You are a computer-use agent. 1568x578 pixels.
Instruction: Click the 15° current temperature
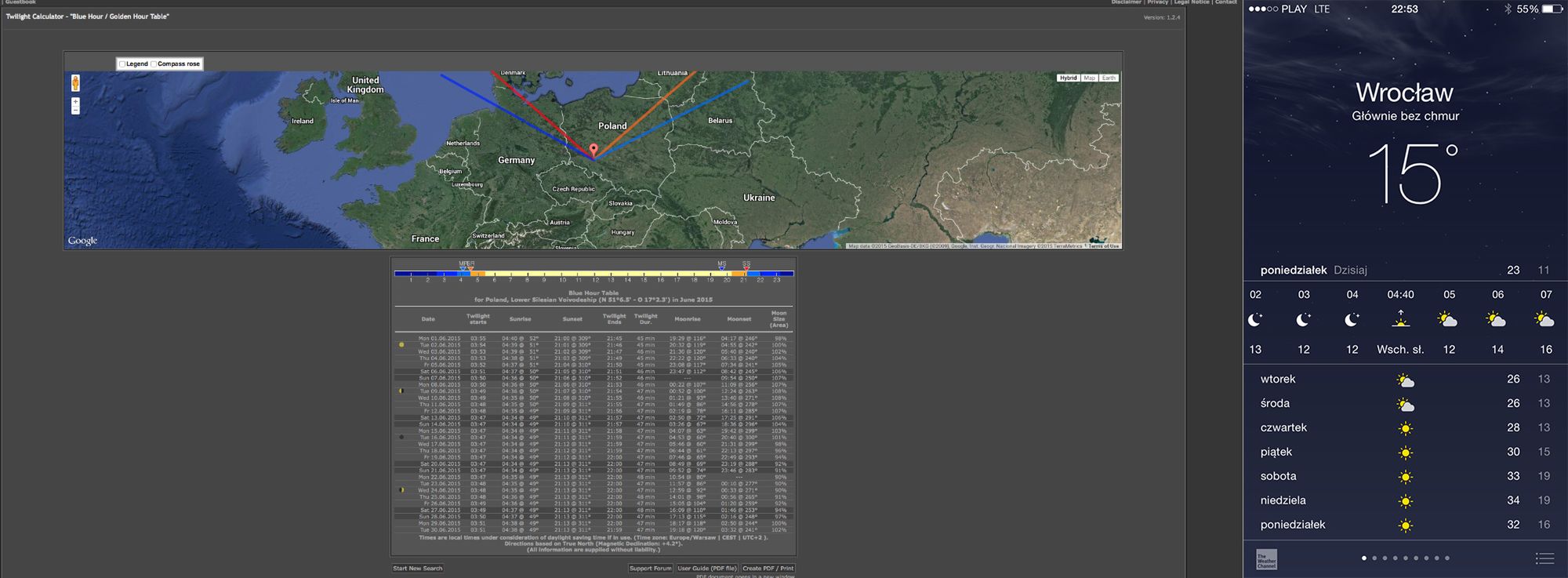(x=1413, y=174)
